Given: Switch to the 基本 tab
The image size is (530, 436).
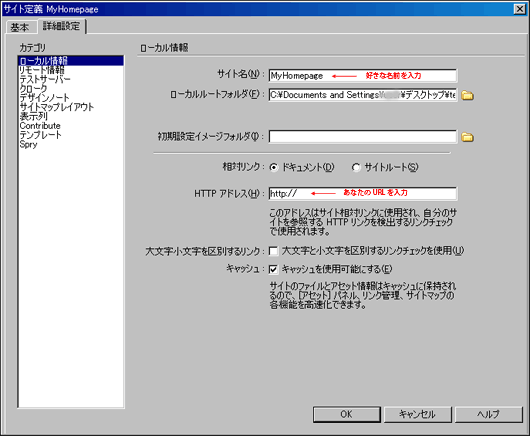Looking at the screenshot, I should [20, 27].
